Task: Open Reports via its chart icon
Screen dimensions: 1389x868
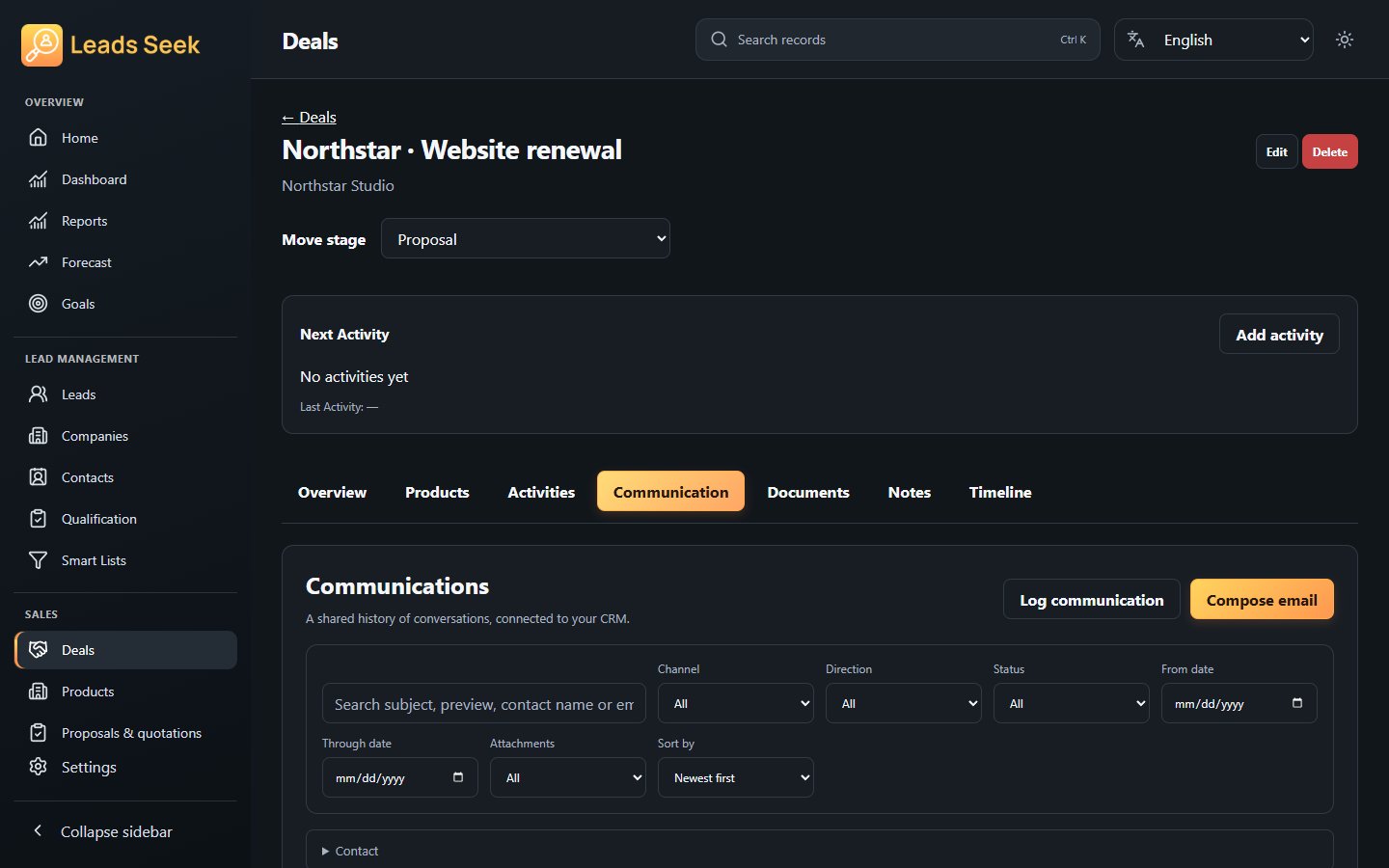Action: (38, 221)
